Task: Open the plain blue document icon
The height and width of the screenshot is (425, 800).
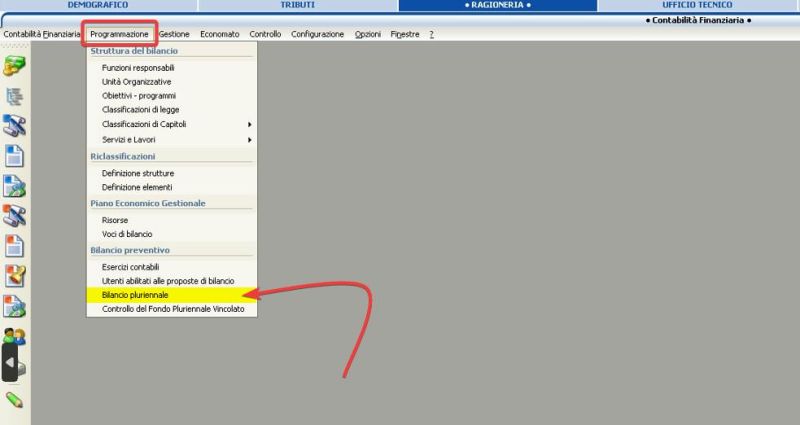Action: coord(14,156)
